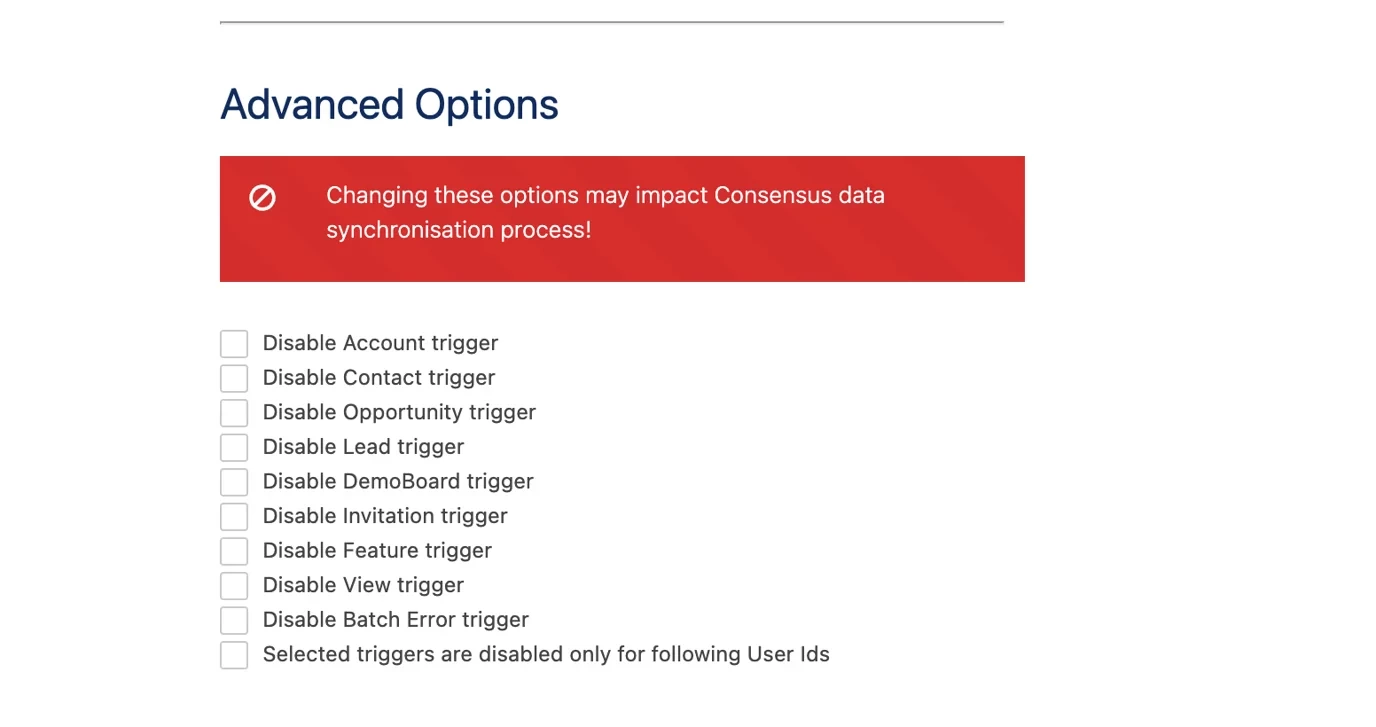This screenshot has height=727, width=1376.
Task: Tick the Disable Account trigger checkbox
Action: click(x=234, y=344)
